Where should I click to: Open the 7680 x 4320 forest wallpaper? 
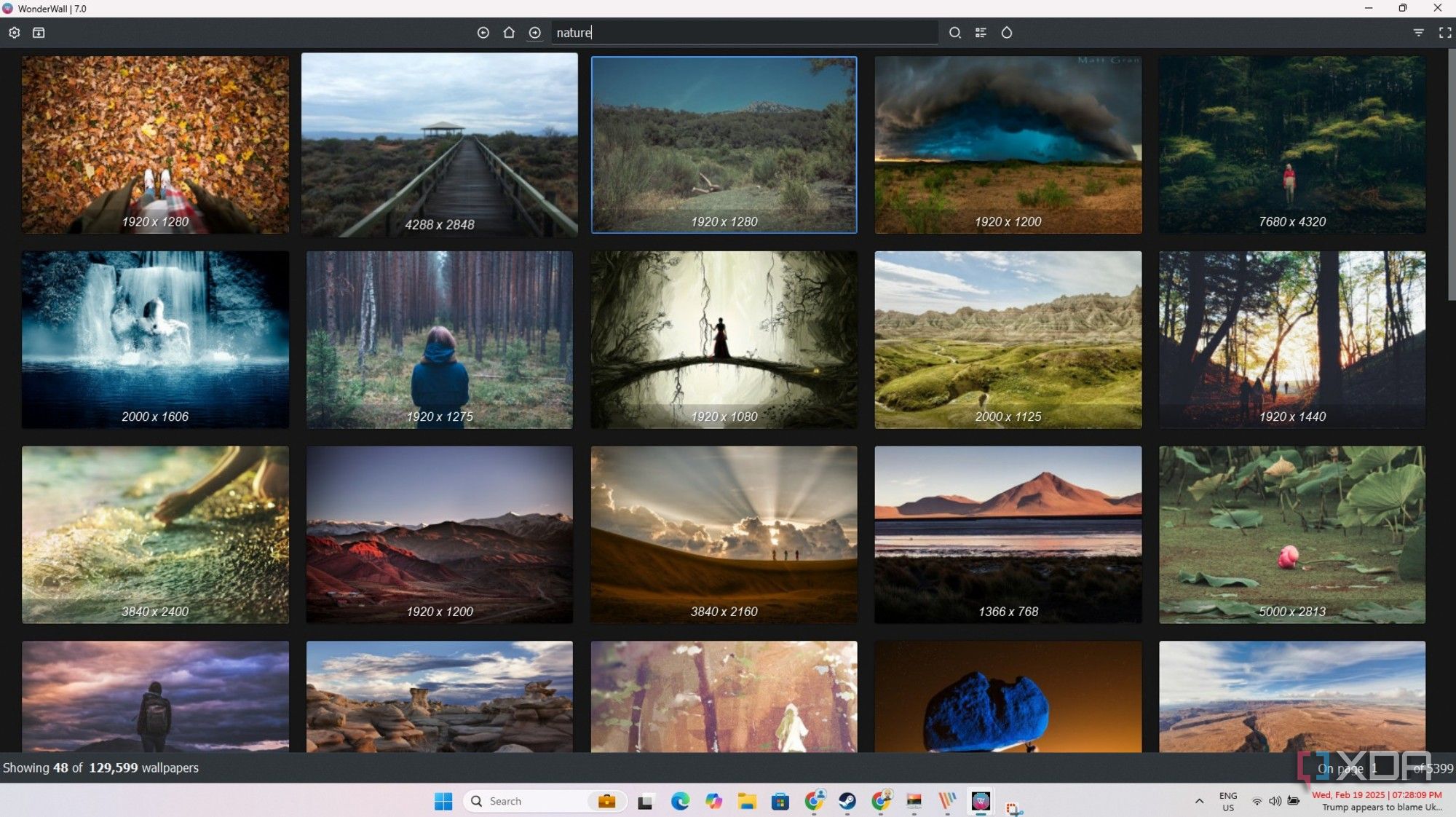click(1292, 145)
